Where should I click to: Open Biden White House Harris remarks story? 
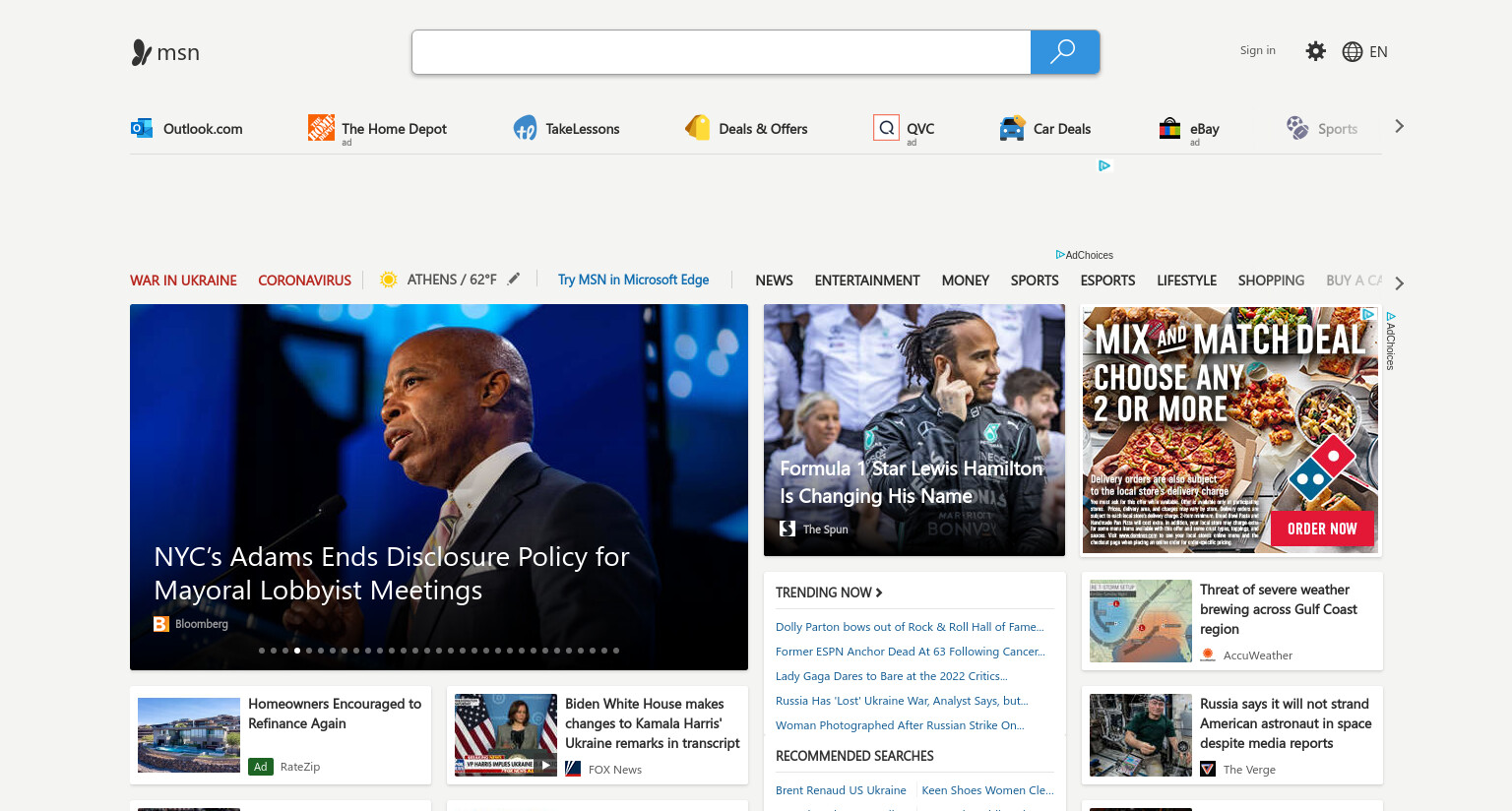click(x=652, y=723)
